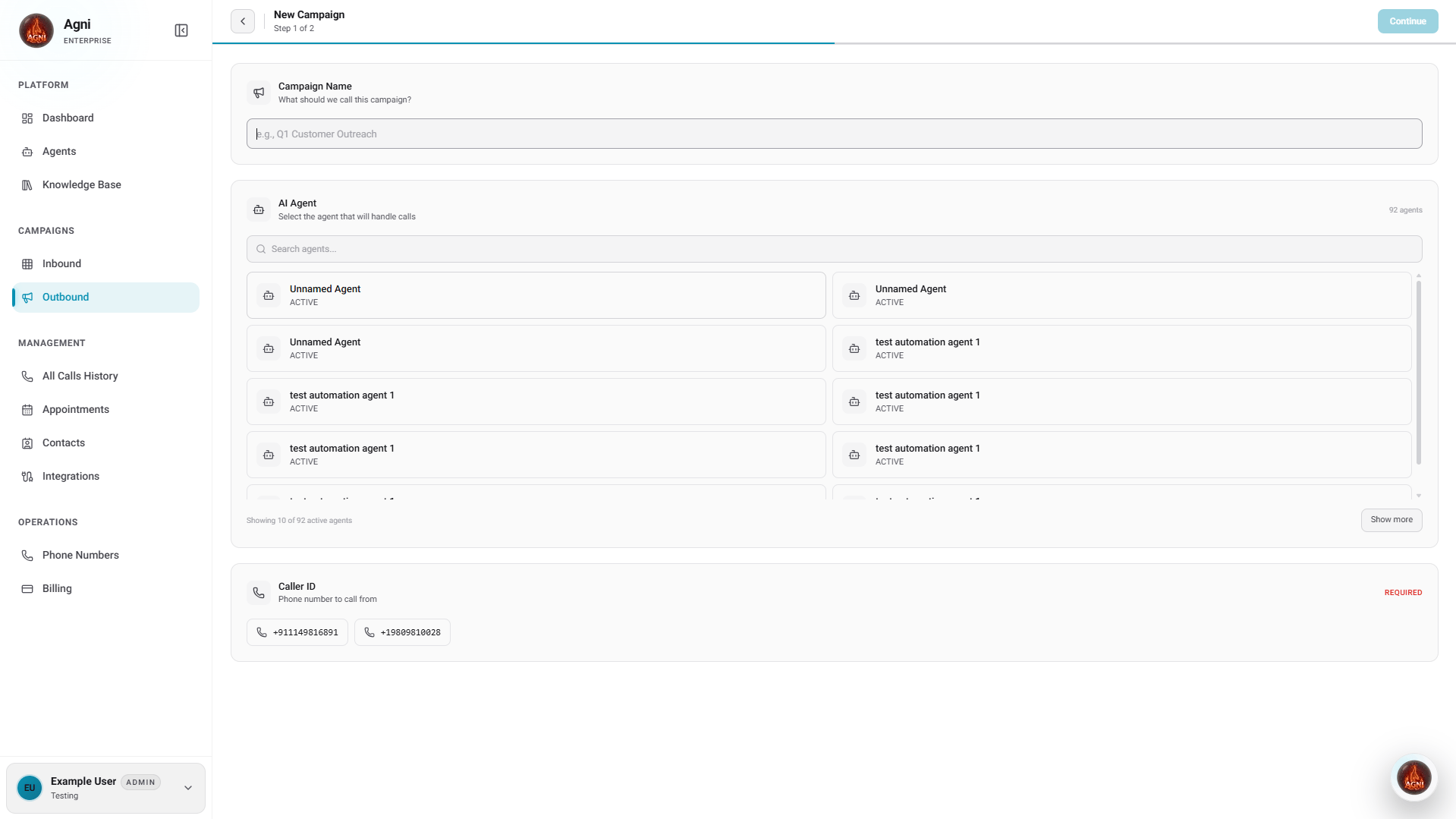Click the Phone Numbers handset icon
The image size is (1456, 819).
(27, 556)
